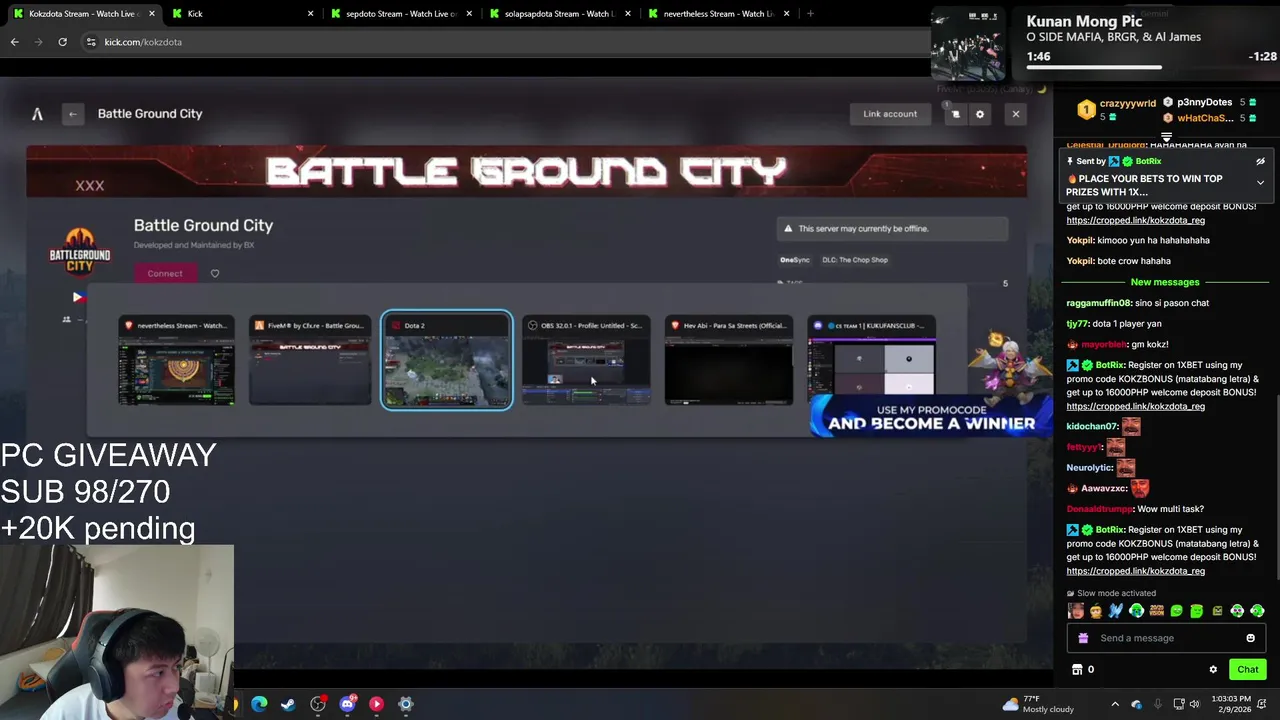
Task: Click the FiveM logo at top left
Action: 37,114
